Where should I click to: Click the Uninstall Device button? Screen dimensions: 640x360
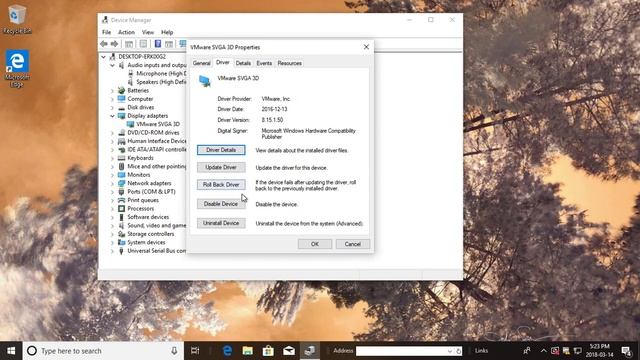click(221, 223)
